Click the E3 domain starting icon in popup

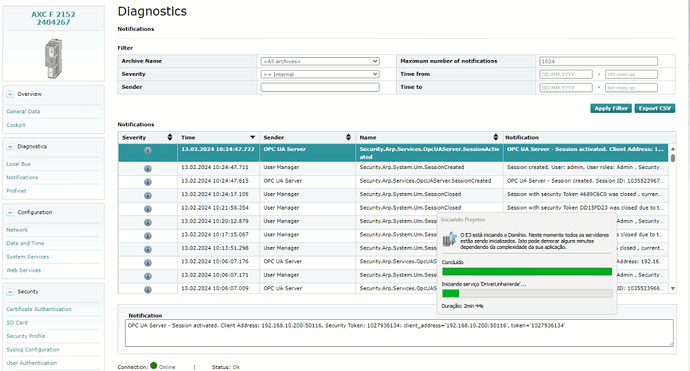tap(449, 240)
